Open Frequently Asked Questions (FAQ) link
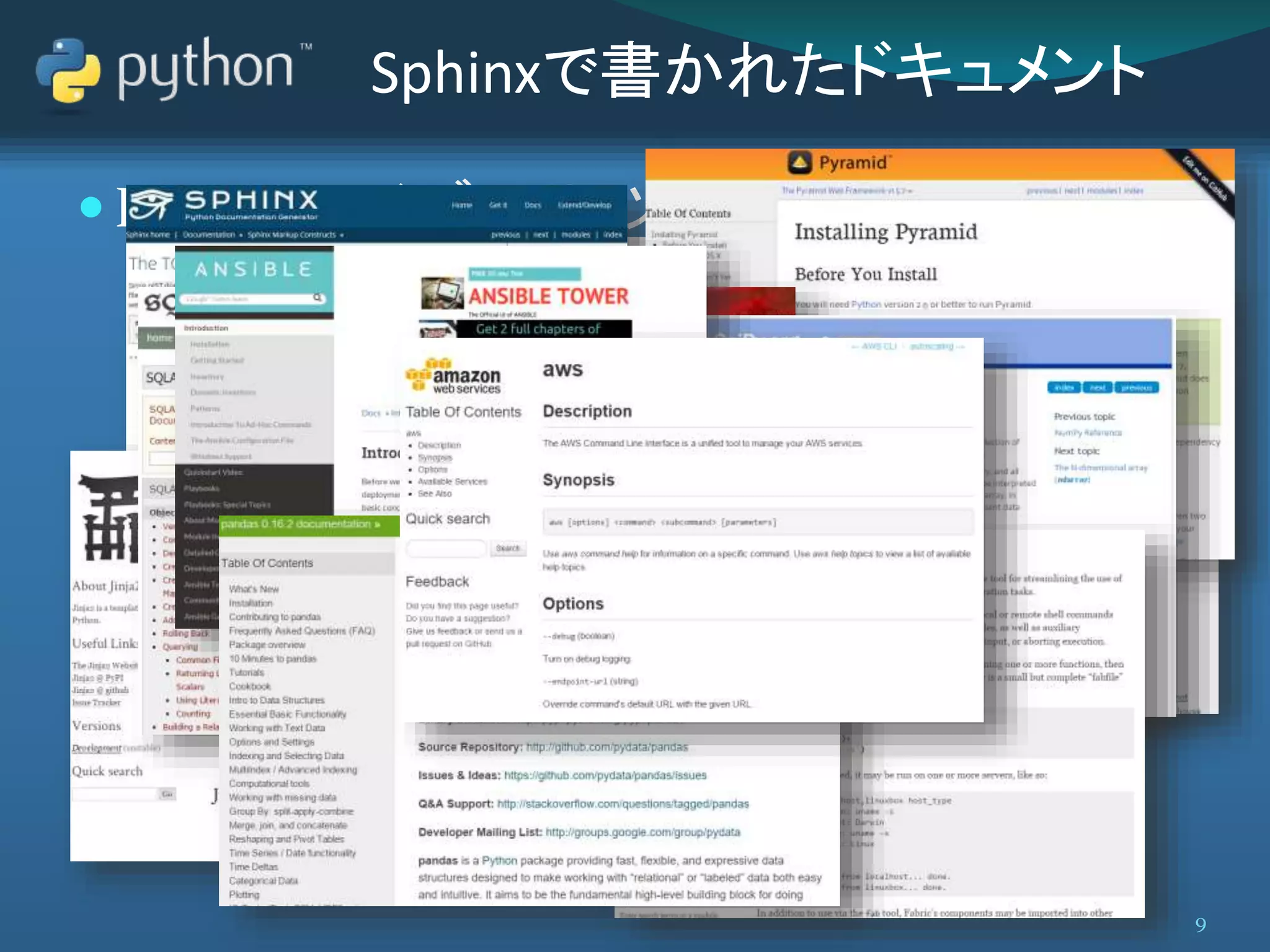Viewport: 1270px width, 952px height. tap(302, 631)
